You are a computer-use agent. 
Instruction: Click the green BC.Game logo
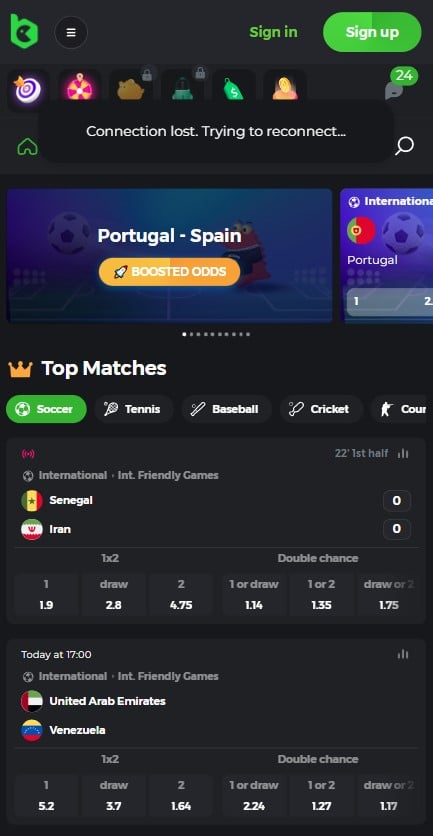(24, 31)
